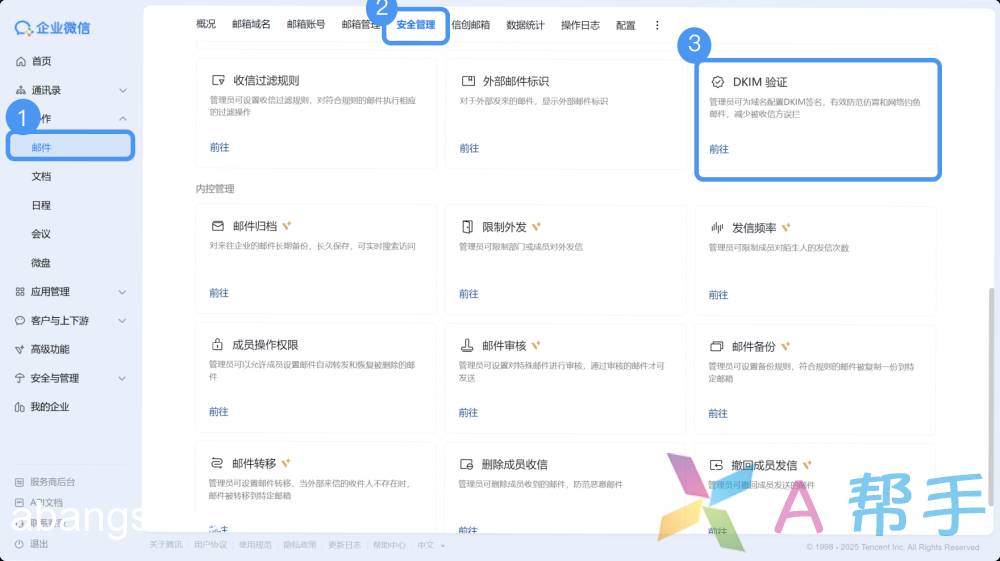
Task: Click the 限制外发 card icon
Action: (x=467, y=227)
